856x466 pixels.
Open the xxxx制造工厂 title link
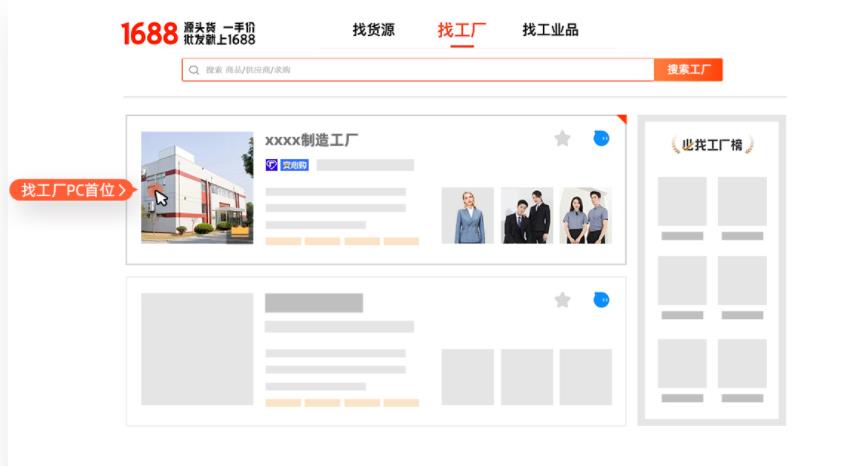tap(312, 141)
